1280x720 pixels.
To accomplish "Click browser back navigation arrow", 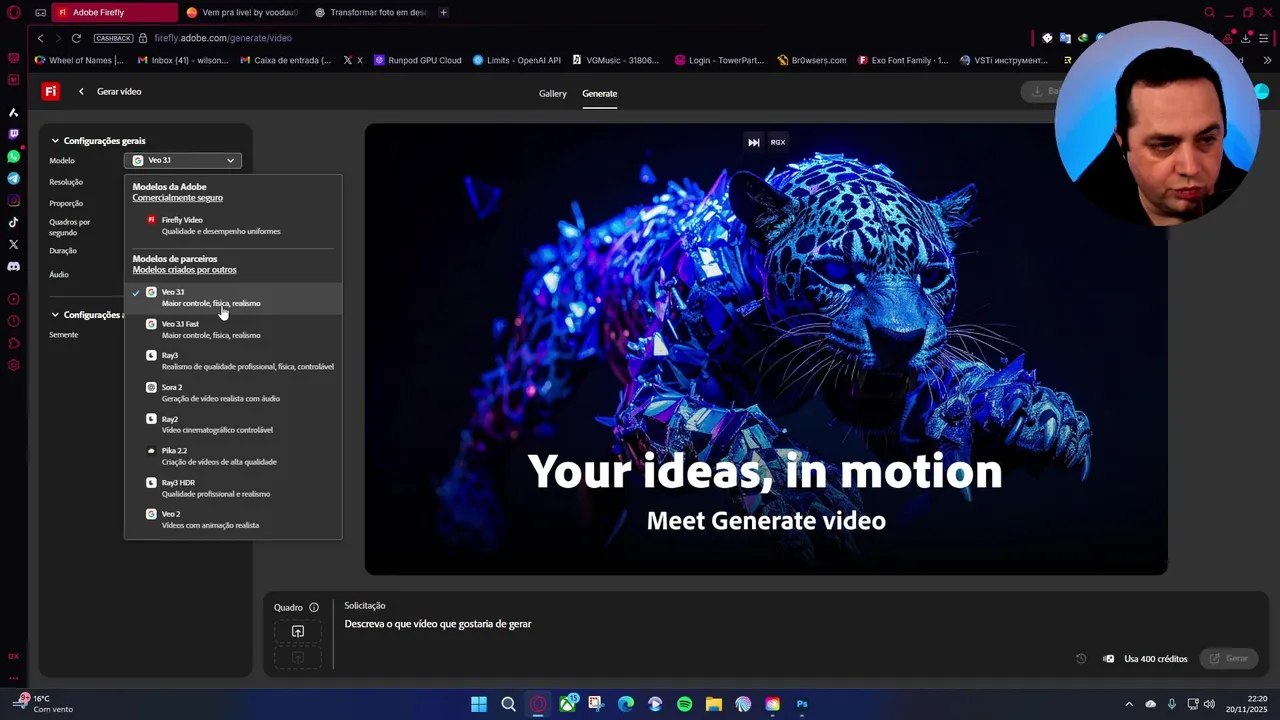I will pos(40,38).
